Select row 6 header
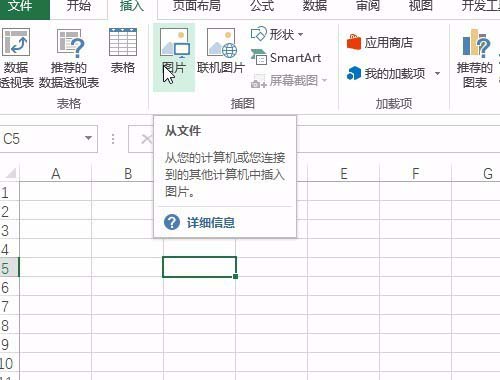This screenshot has height=380, width=500. click(9, 287)
